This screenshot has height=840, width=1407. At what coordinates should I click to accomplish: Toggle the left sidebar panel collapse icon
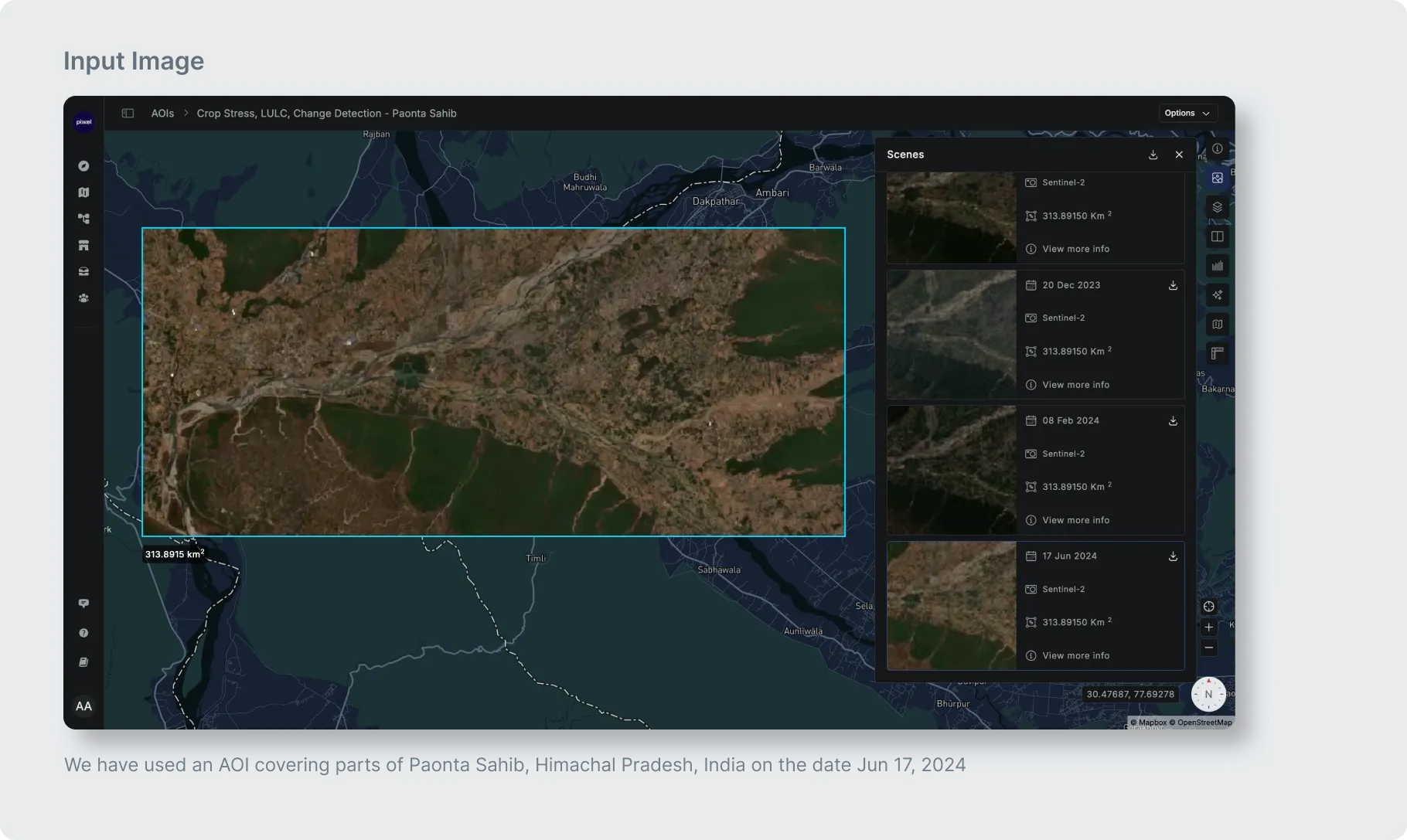click(128, 114)
